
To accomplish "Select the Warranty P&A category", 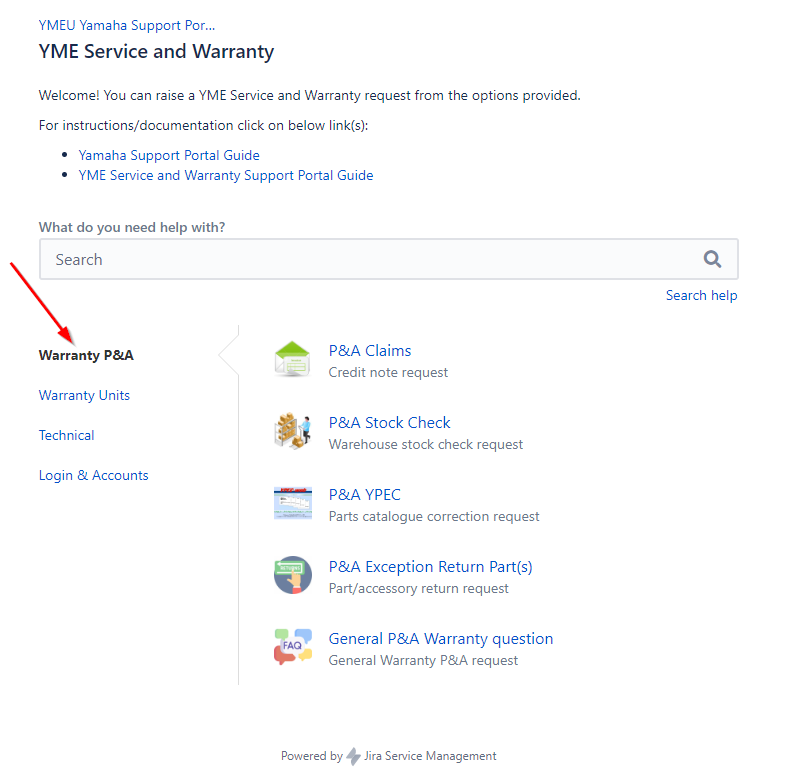I will pos(86,355).
